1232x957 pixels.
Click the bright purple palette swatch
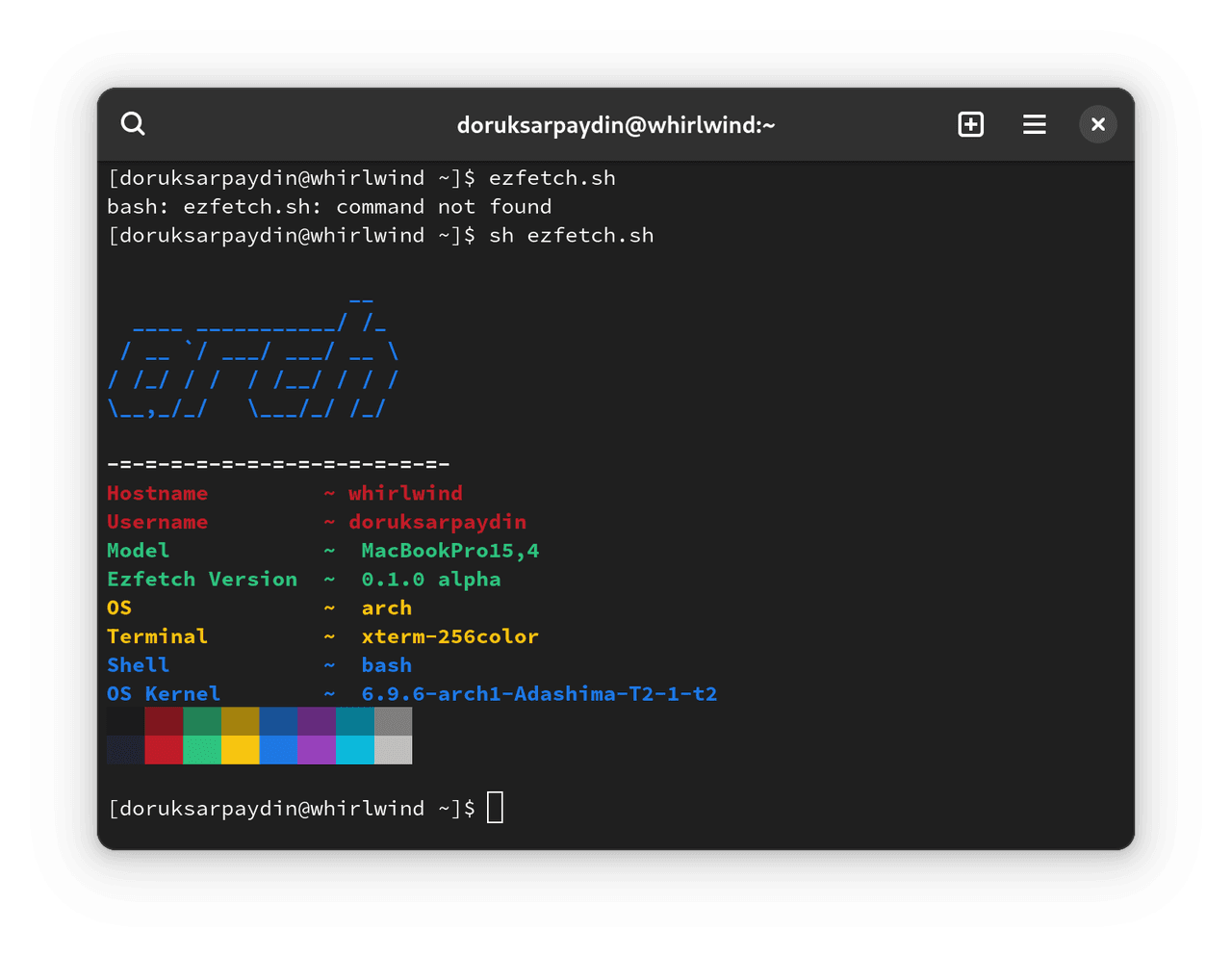click(x=317, y=750)
